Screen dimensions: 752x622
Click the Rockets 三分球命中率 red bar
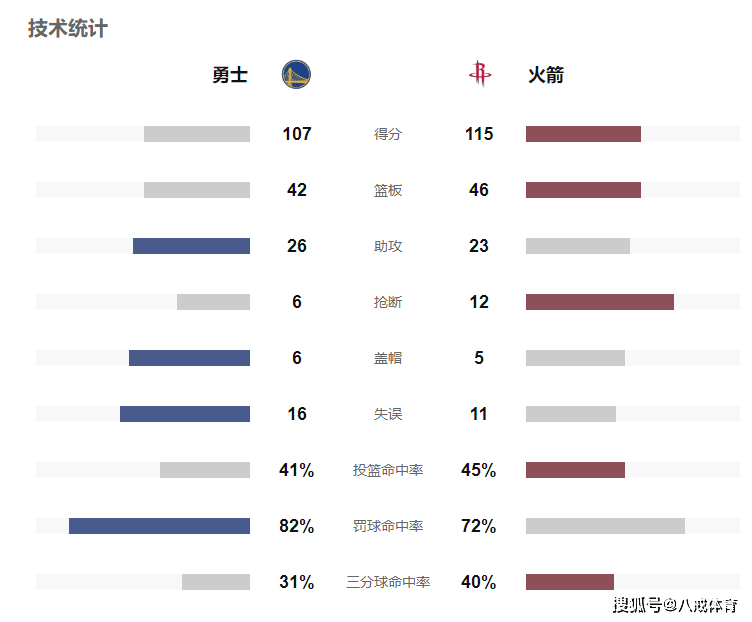570,582
